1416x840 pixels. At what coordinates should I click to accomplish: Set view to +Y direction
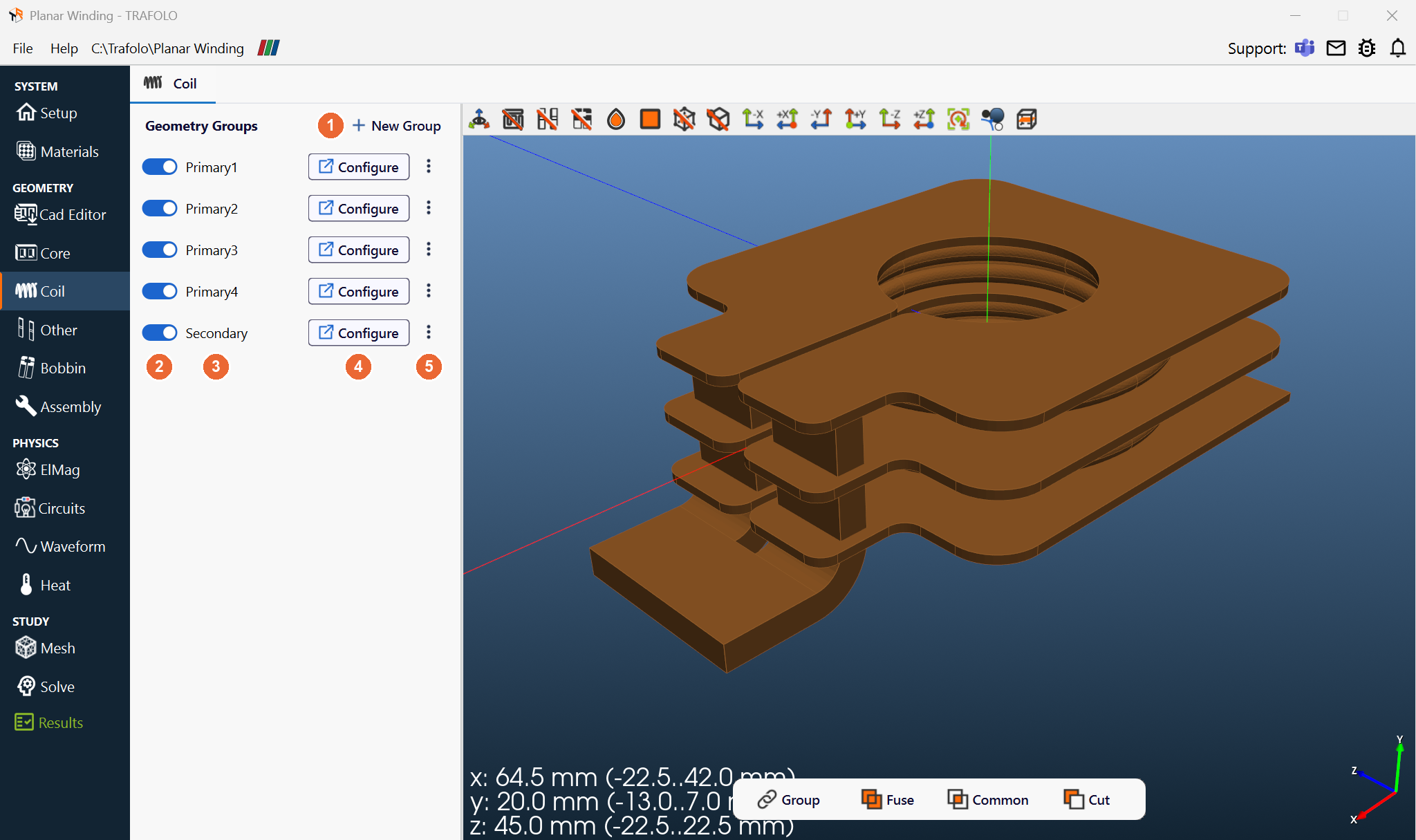tap(855, 119)
